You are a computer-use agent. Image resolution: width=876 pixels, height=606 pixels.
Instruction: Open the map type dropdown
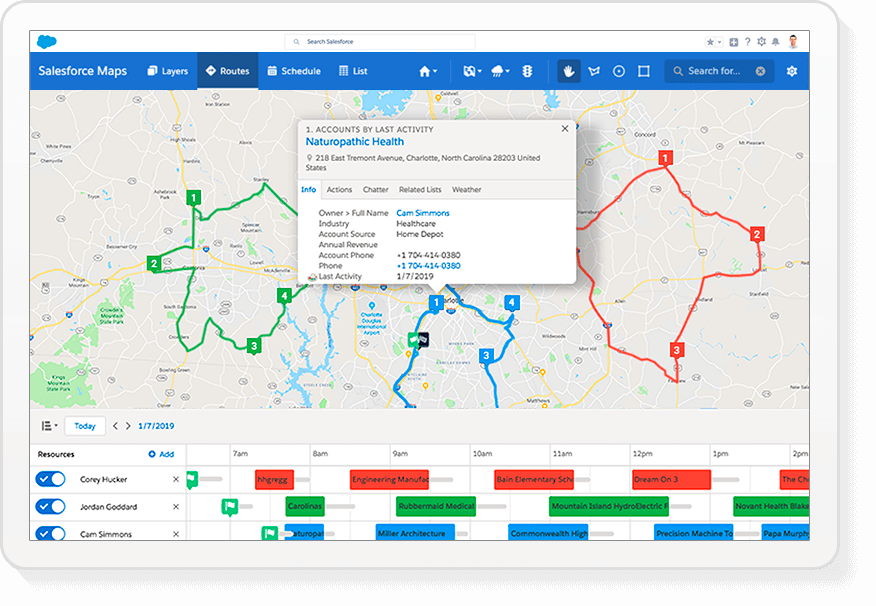pyautogui.click(x=472, y=71)
